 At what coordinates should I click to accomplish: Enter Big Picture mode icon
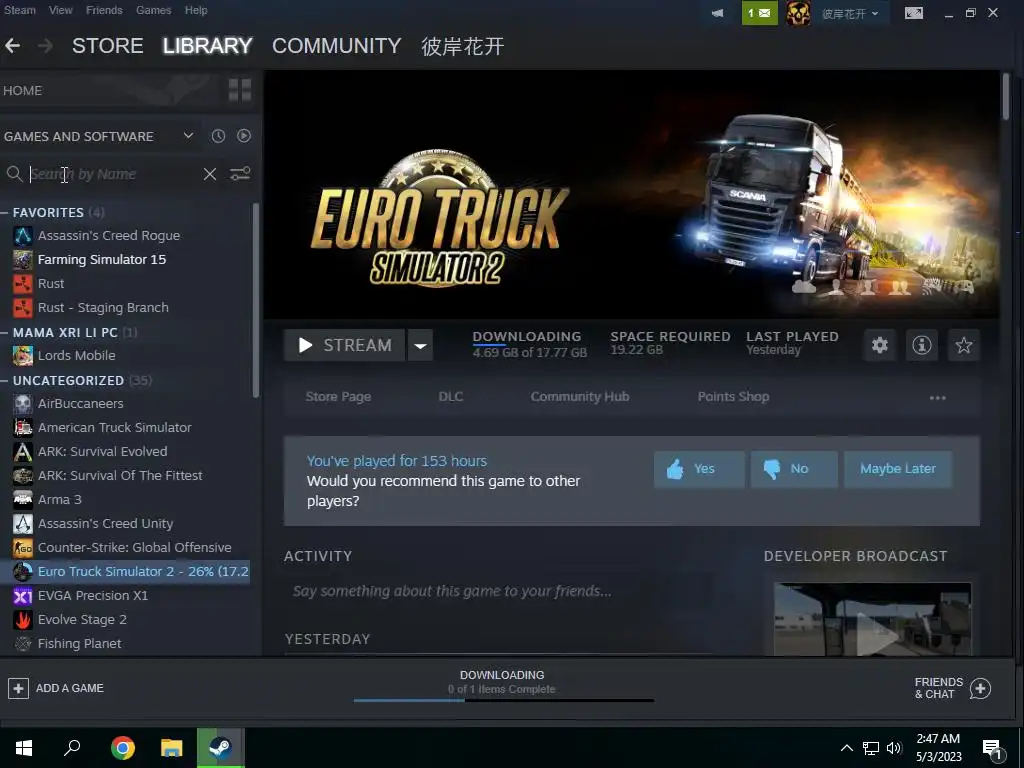coord(914,13)
